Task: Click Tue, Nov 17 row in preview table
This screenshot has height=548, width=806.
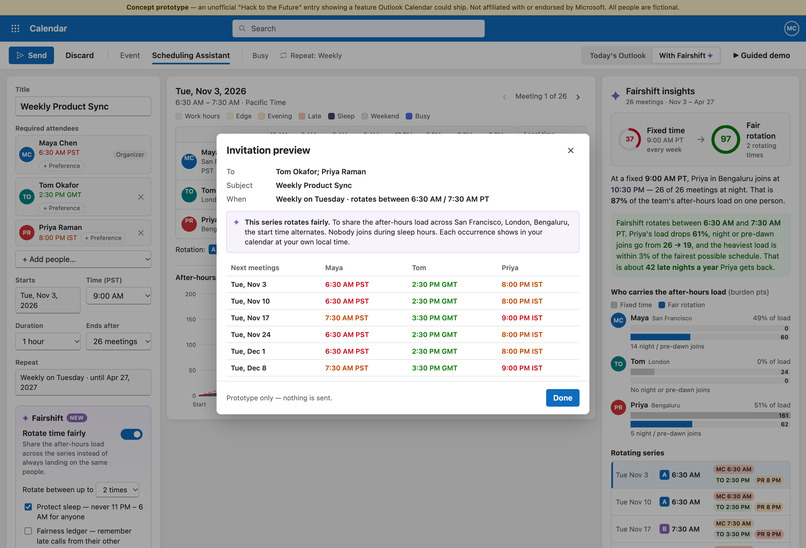Action: click(x=403, y=318)
